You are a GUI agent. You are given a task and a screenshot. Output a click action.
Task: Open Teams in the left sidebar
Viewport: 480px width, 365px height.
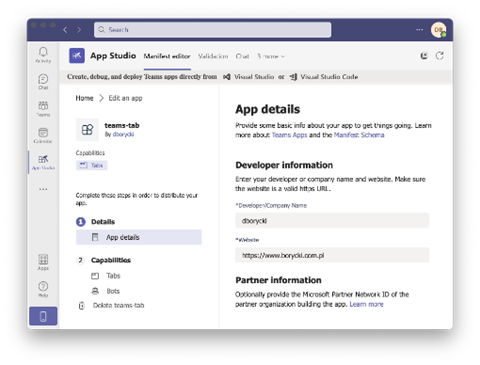[x=43, y=109]
